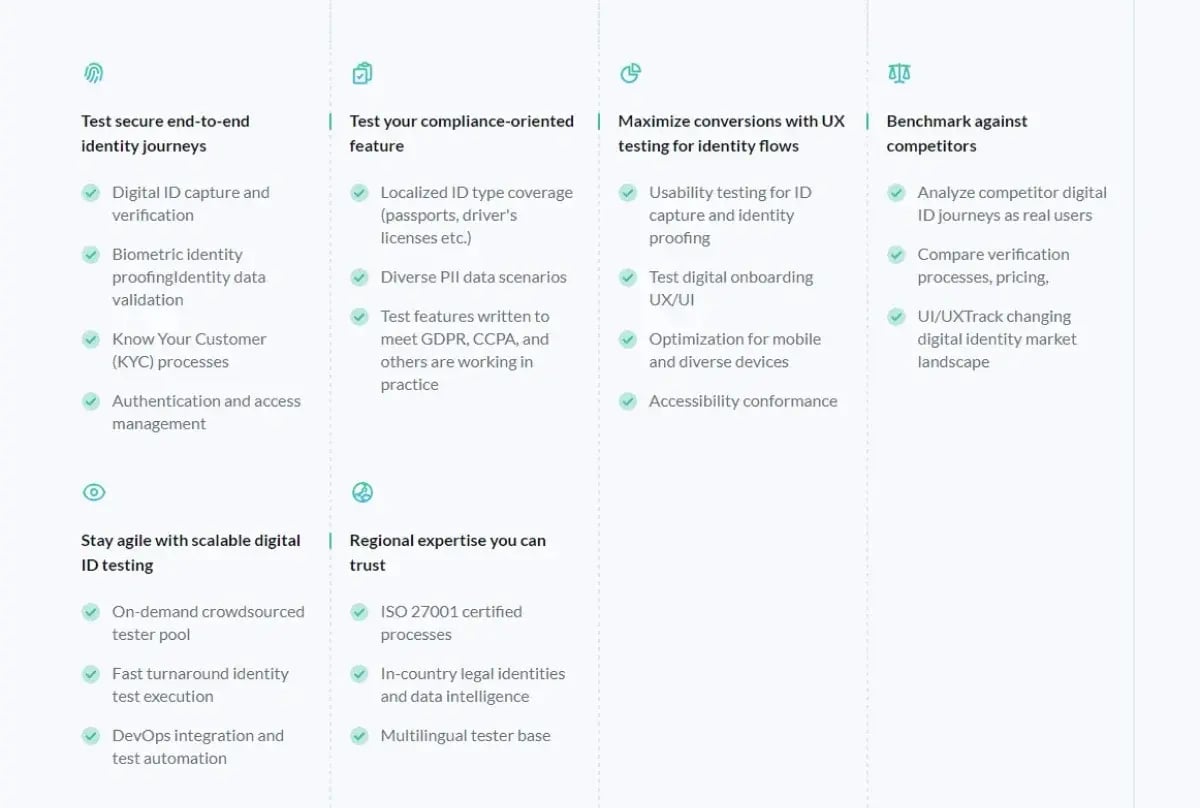Click Authentication and access management item
The width and height of the screenshot is (1200, 808).
click(205, 412)
